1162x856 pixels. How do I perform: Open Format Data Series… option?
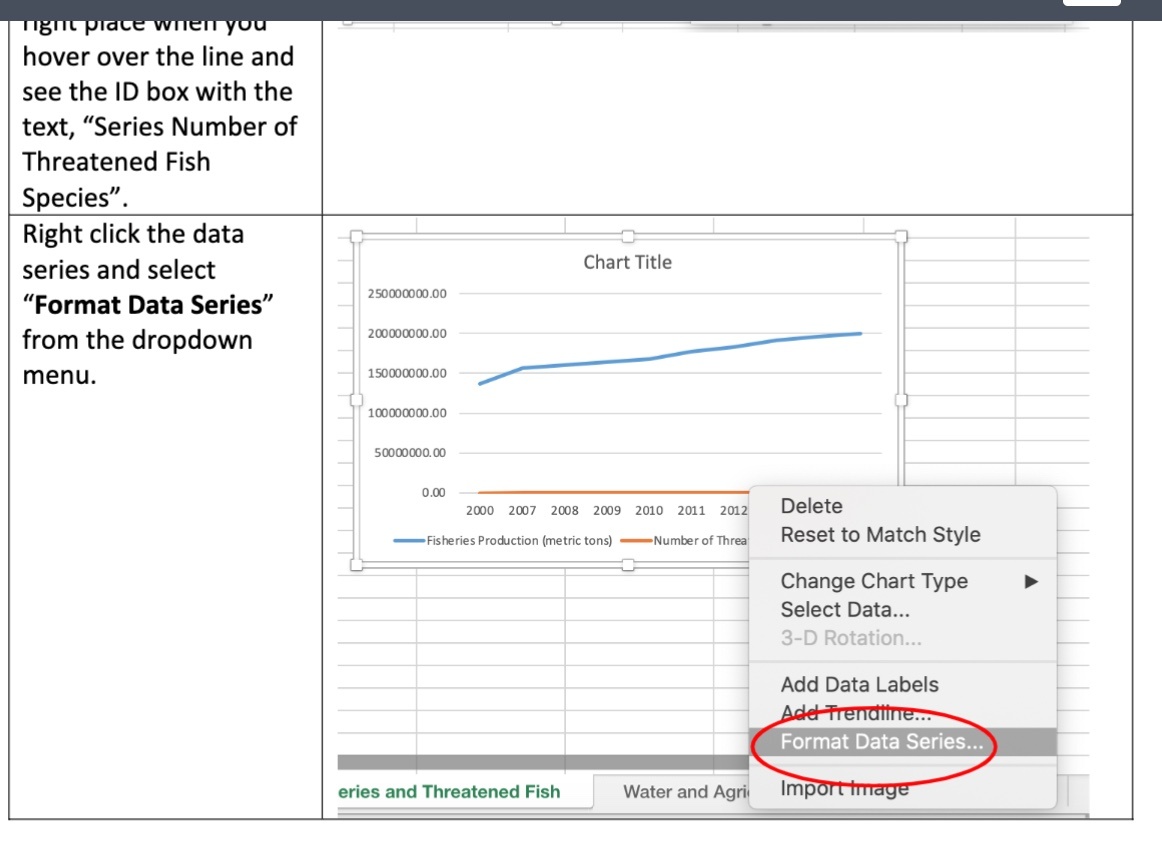coord(903,742)
